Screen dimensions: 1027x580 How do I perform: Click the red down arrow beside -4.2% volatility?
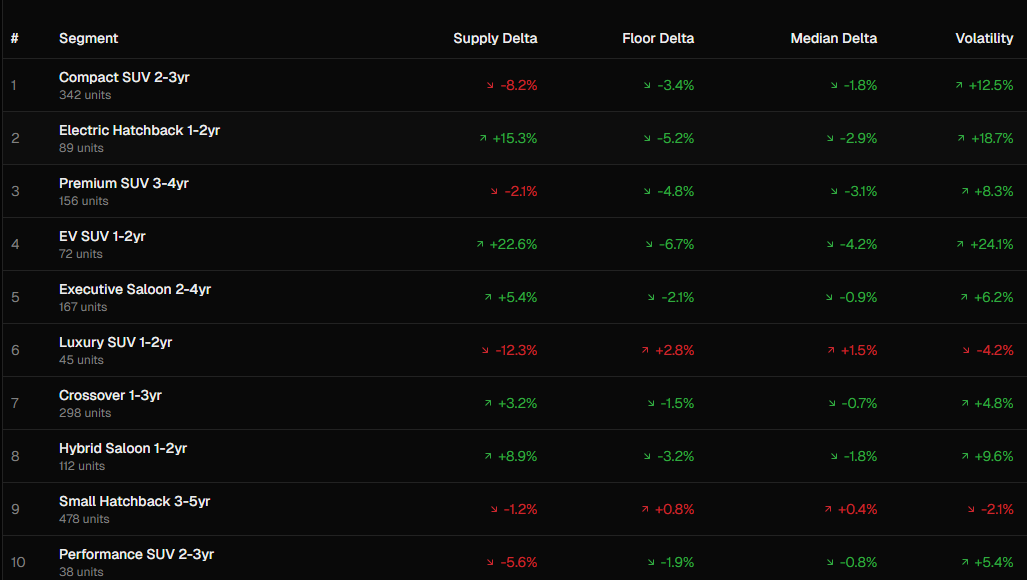(967, 351)
